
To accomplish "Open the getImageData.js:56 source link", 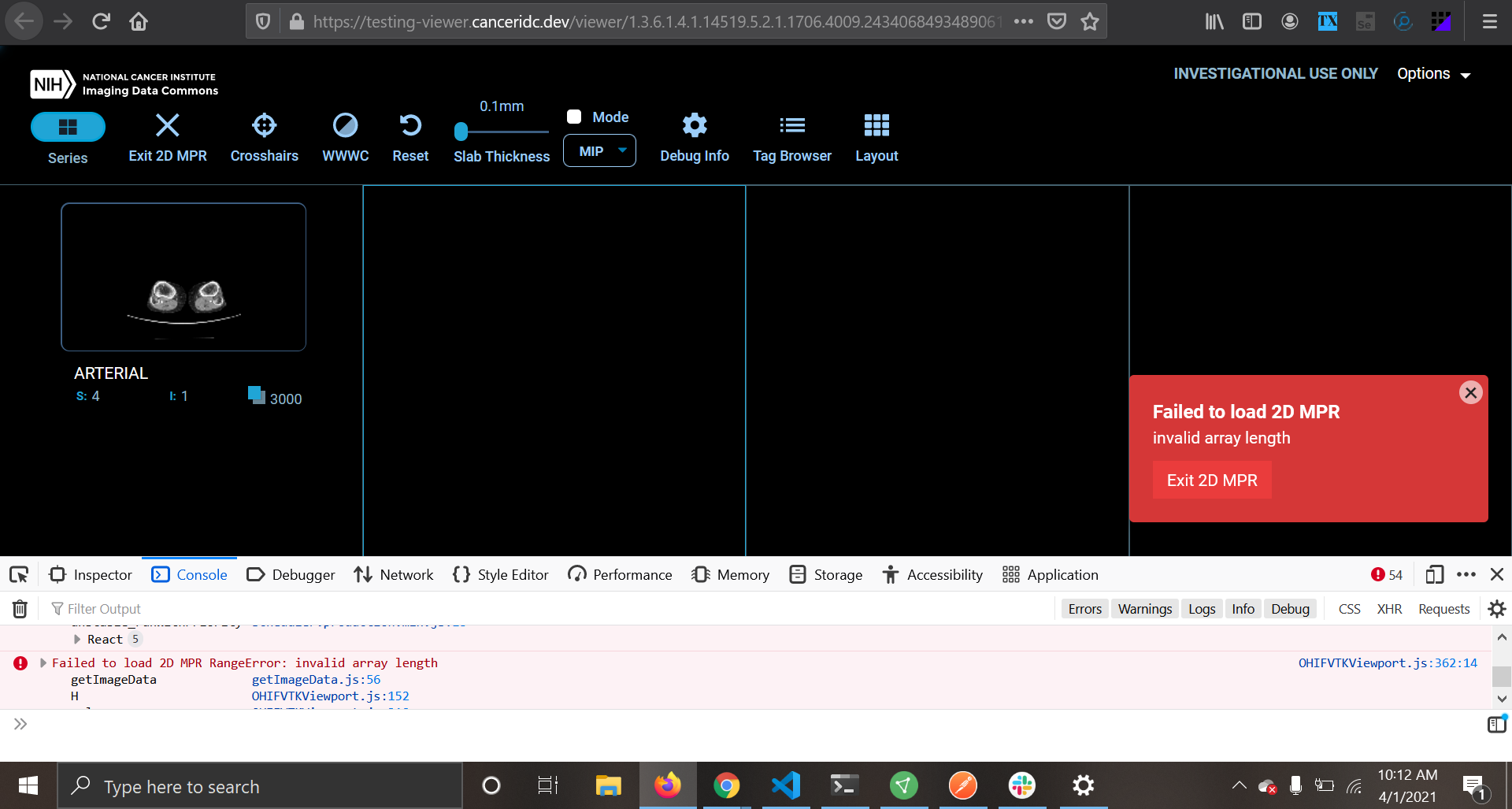I will (x=316, y=680).
